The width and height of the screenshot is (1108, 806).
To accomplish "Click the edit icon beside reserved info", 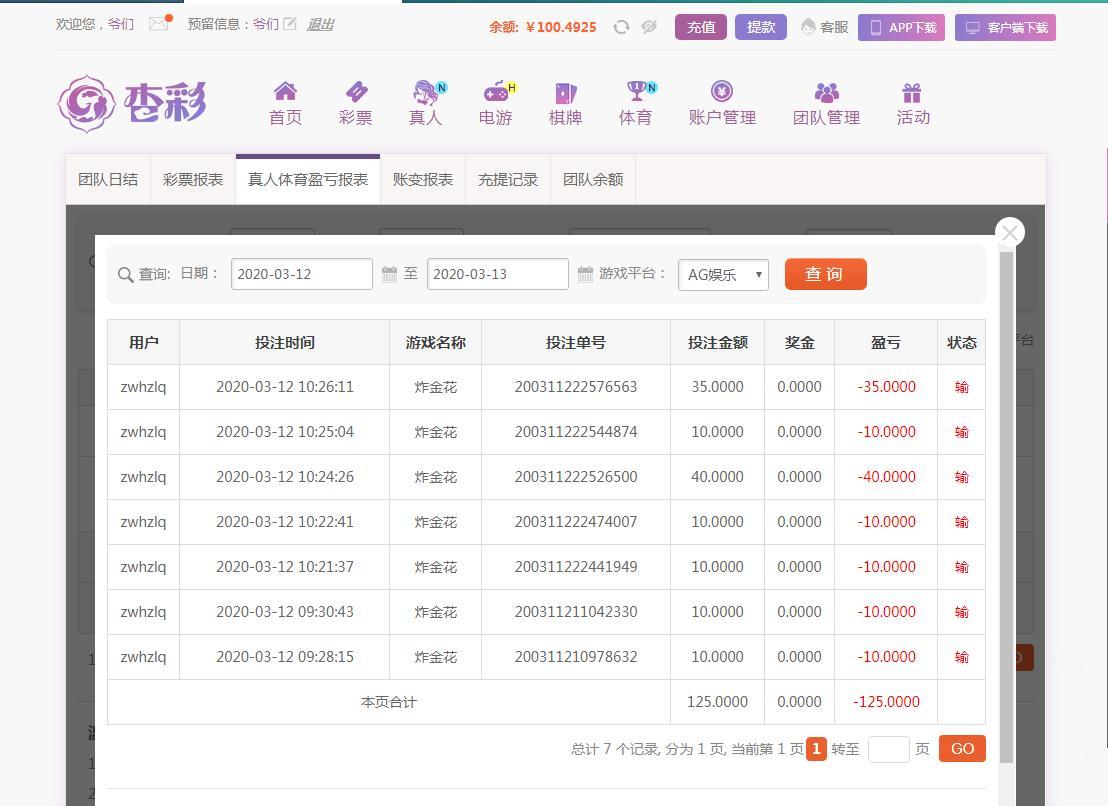I will click(x=290, y=24).
